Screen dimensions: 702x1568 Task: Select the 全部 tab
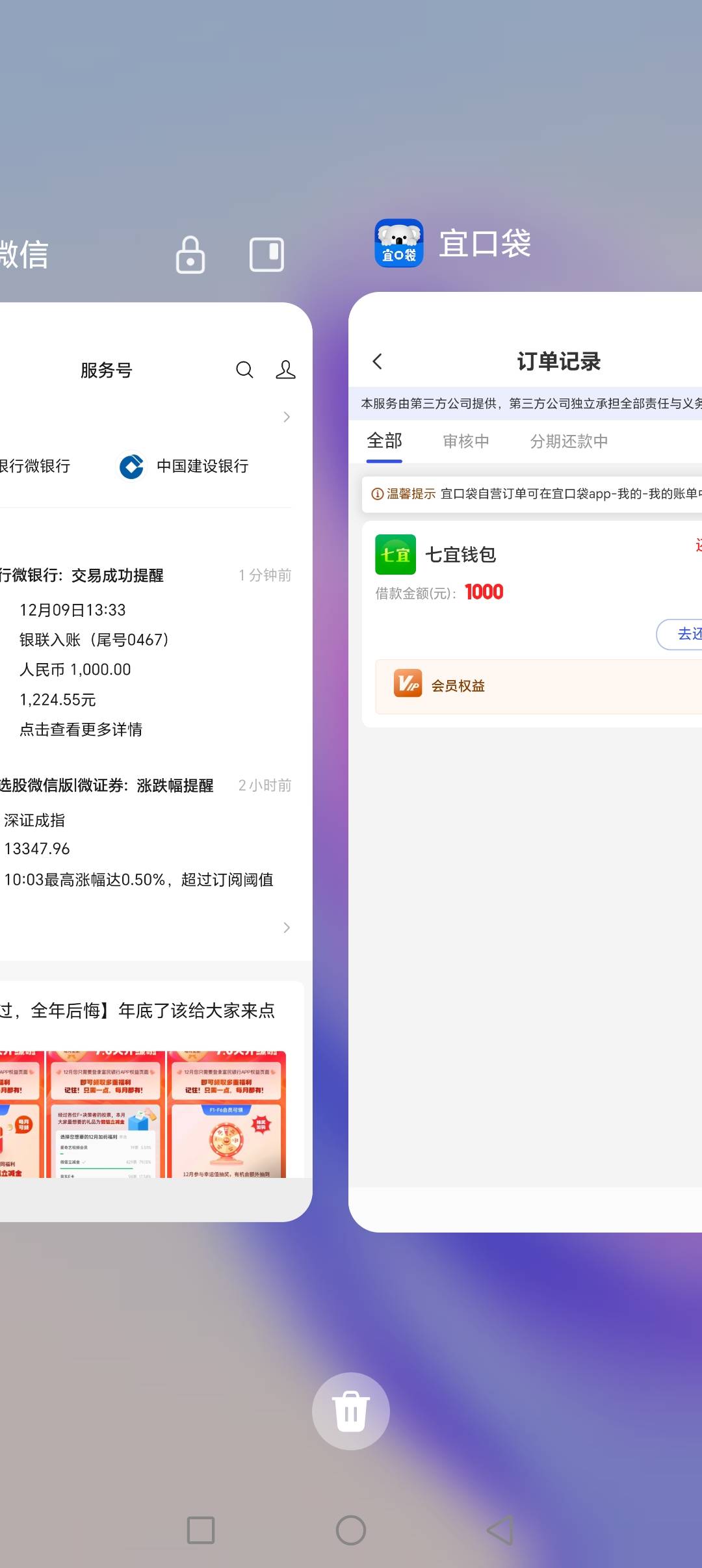click(x=384, y=441)
